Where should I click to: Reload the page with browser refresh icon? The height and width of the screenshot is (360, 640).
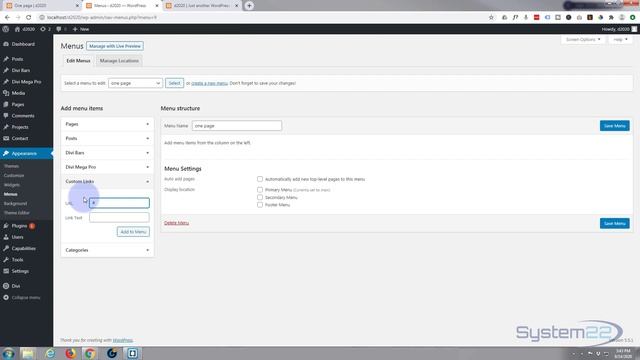29,18
